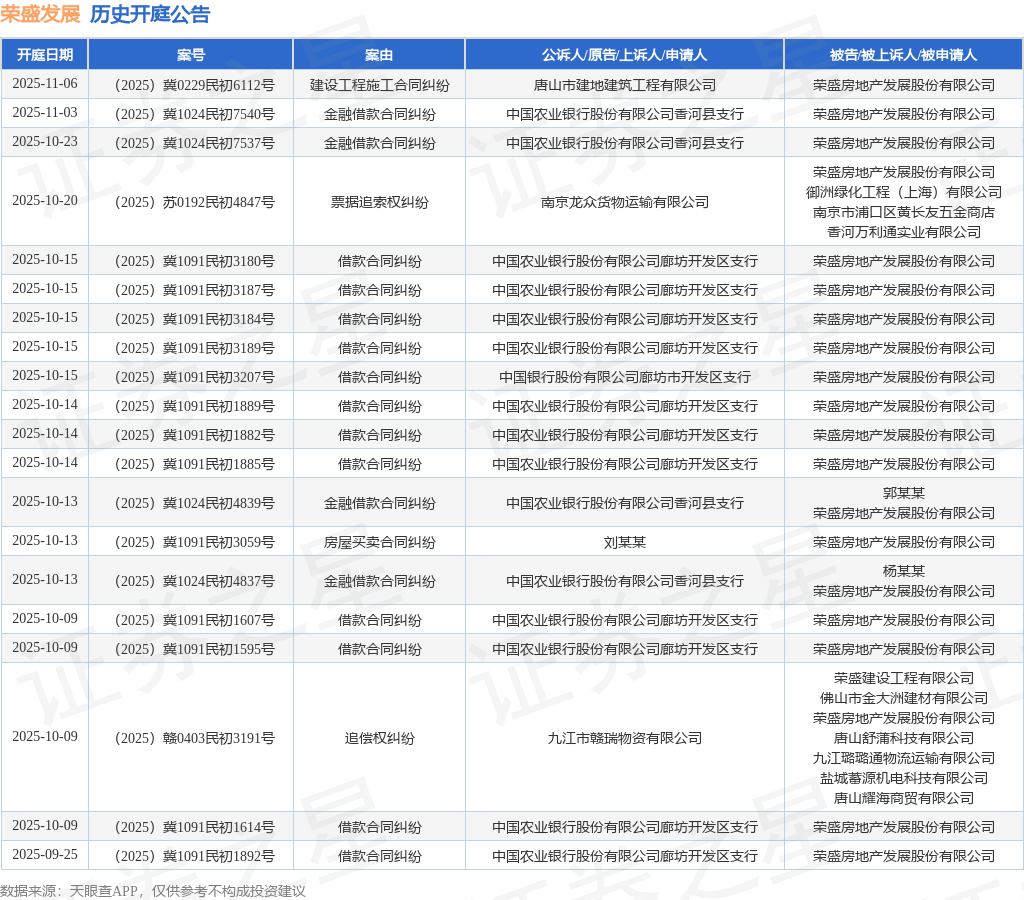This screenshot has width=1024, height=900.
Task: Click the 被告/被上诉人/被申请人 header
Action: 903,55
